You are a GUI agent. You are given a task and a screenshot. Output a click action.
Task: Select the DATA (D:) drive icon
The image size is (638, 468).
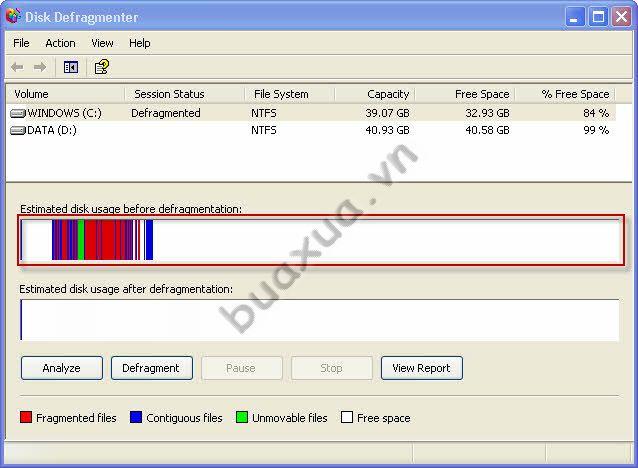[x=17, y=130]
